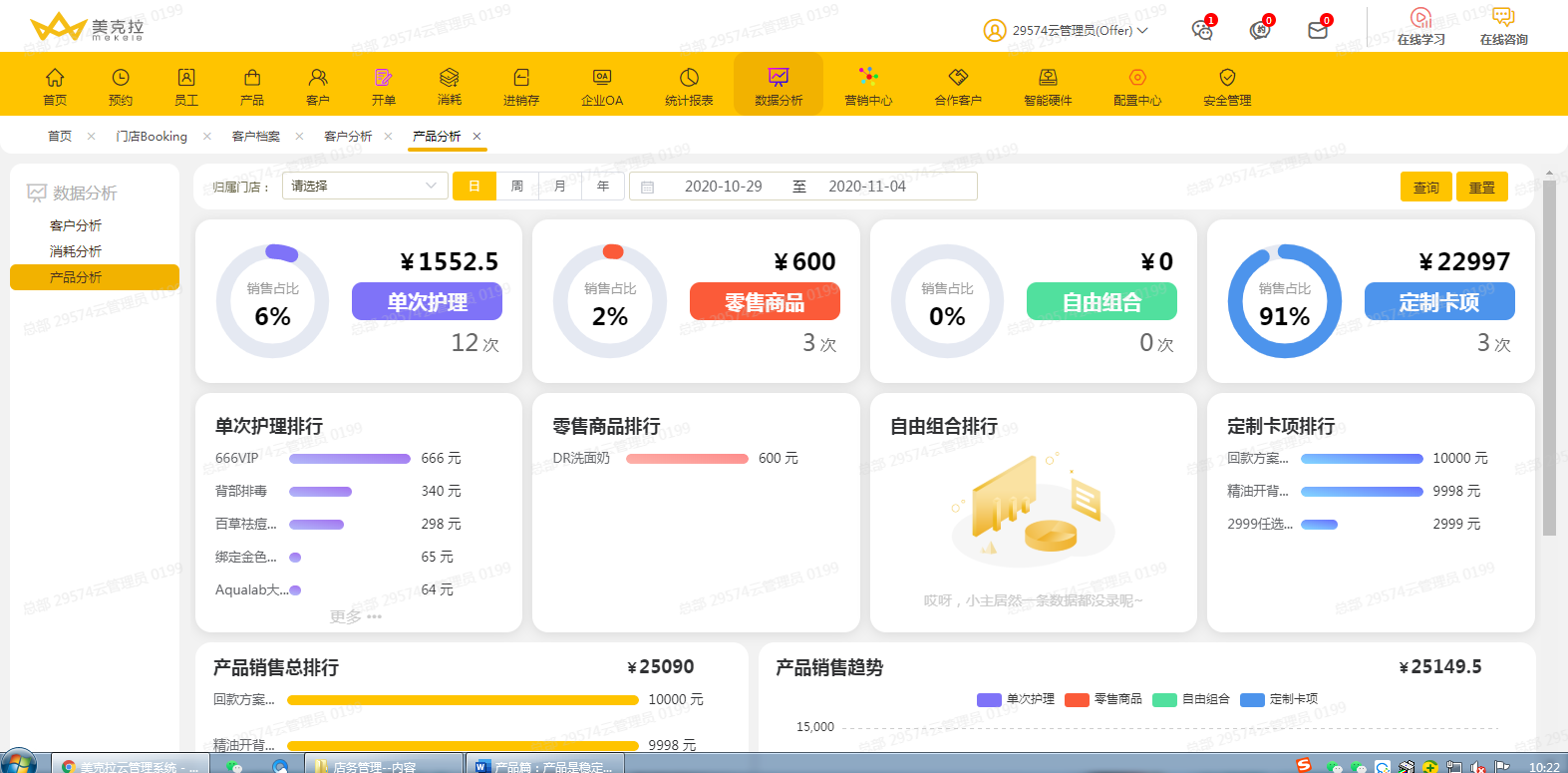Click the 重置 reset button
This screenshot has height=773, width=1568.
pos(1482,187)
